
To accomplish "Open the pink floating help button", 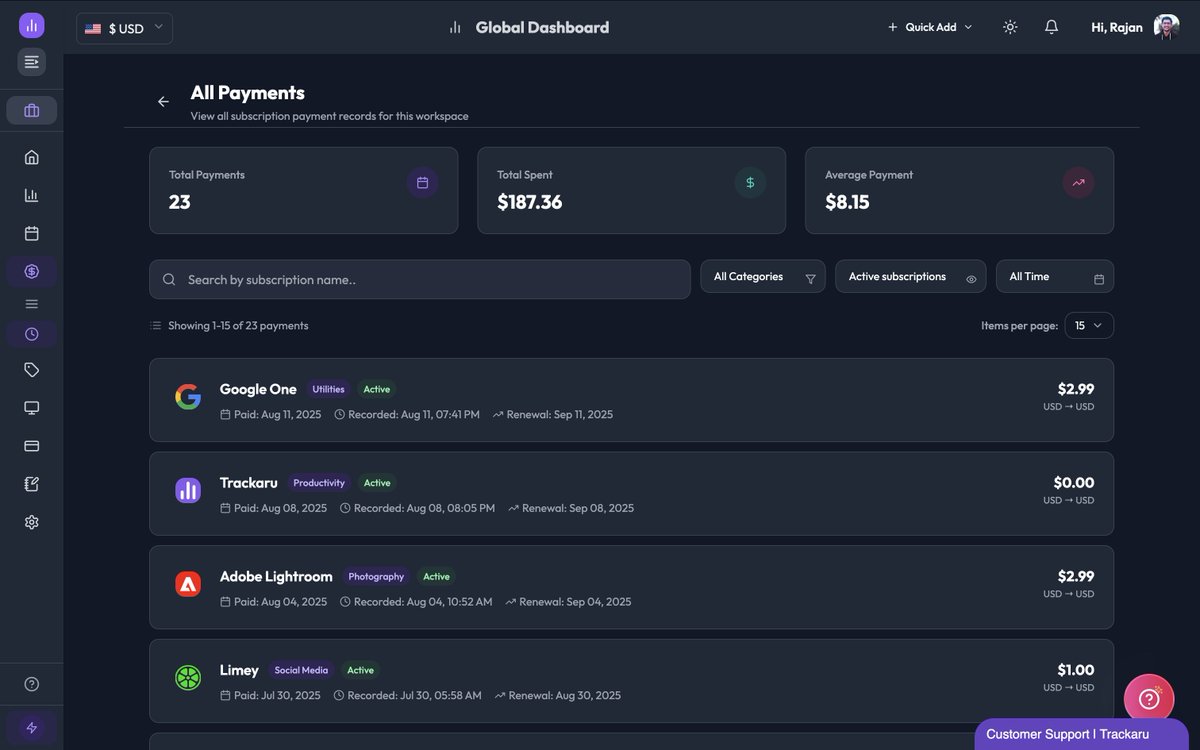I will click(1149, 699).
